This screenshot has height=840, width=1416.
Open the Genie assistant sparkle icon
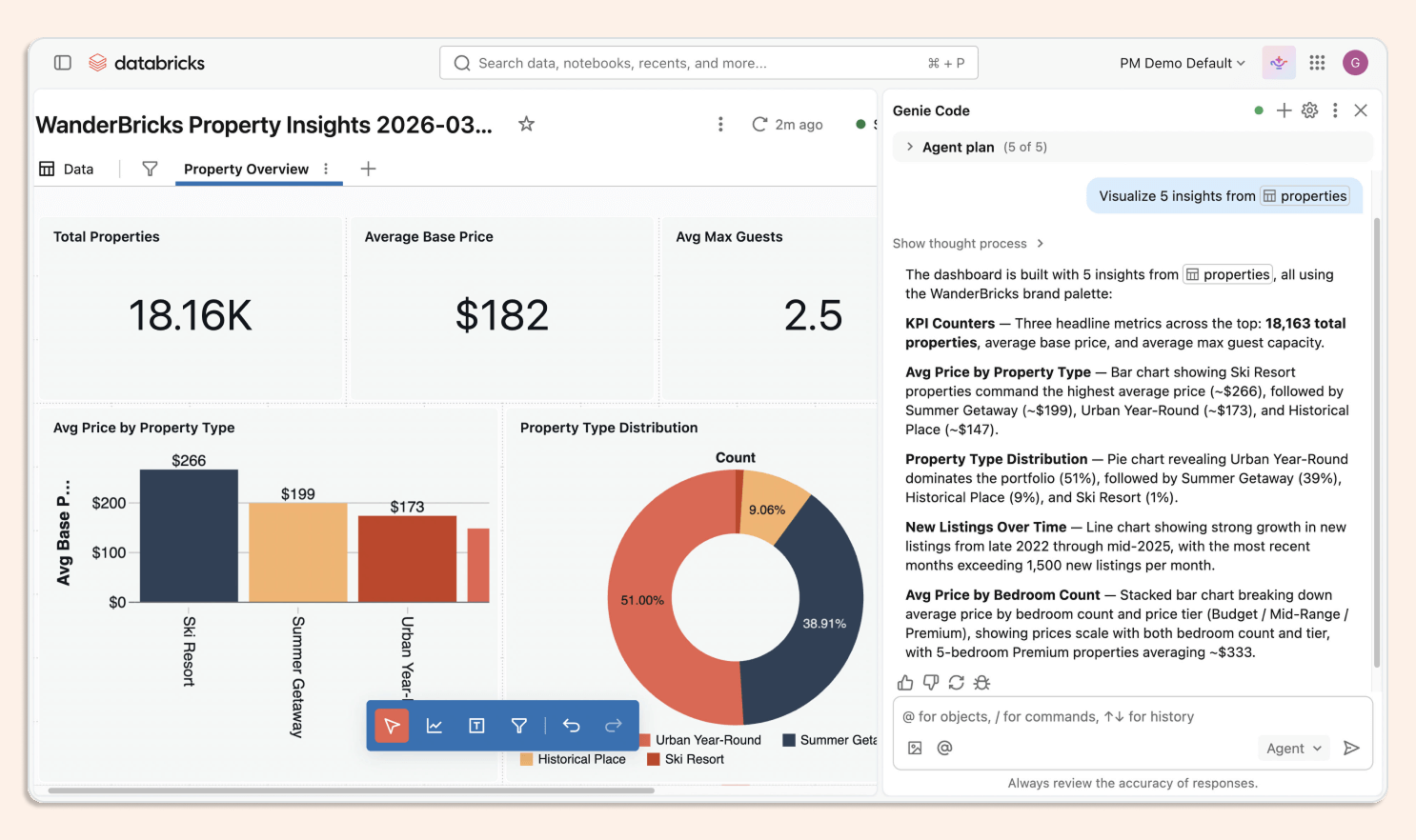(x=1279, y=63)
